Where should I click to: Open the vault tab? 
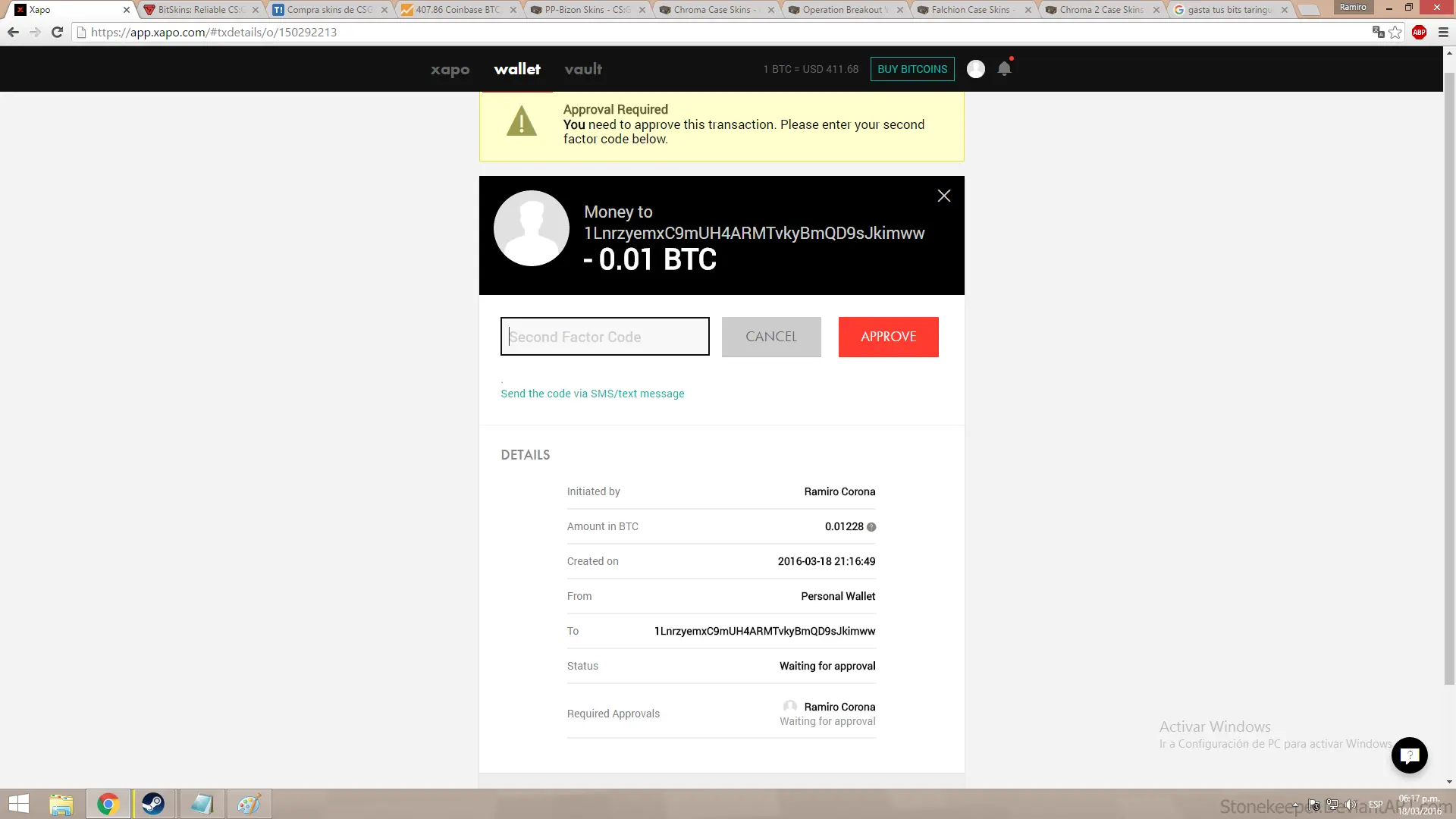click(x=583, y=69)
